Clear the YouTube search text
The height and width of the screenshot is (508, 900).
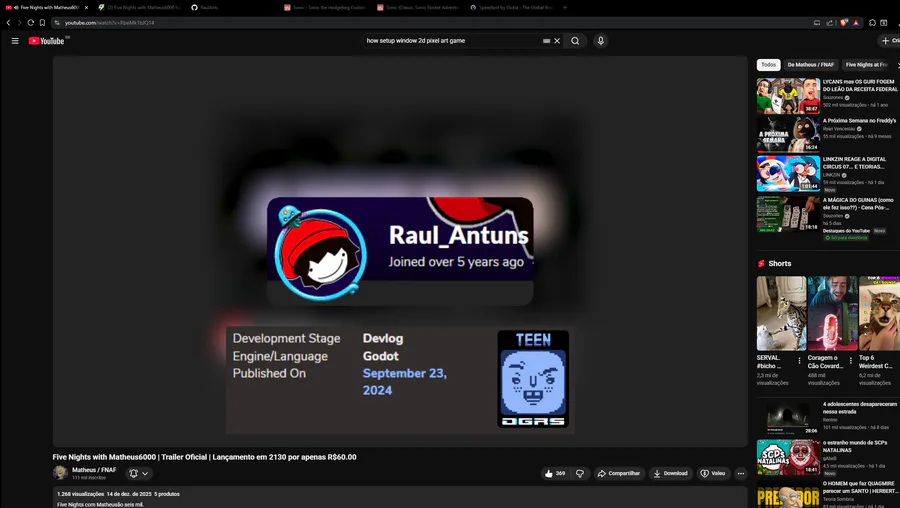coord(557,41)
